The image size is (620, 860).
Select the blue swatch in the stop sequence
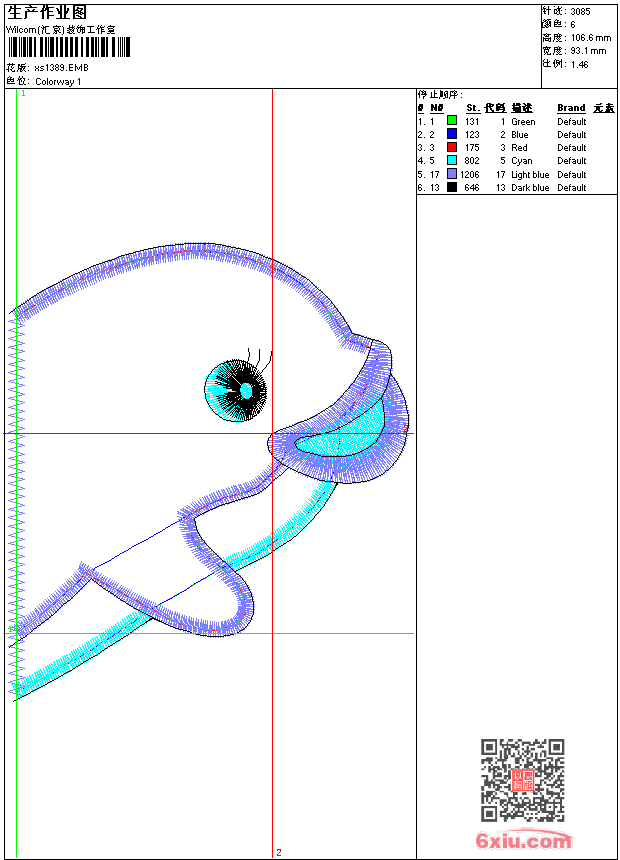click(x=452, y=134)
